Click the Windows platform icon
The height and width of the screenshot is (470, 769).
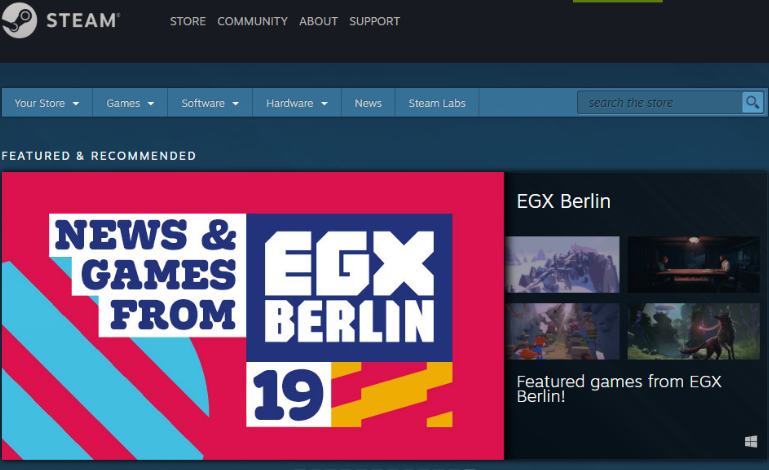click(751, 442)
